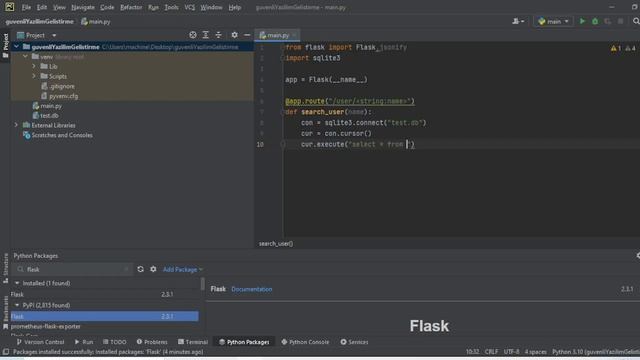
Task: Open the Code menu
Action: point(107,7)
